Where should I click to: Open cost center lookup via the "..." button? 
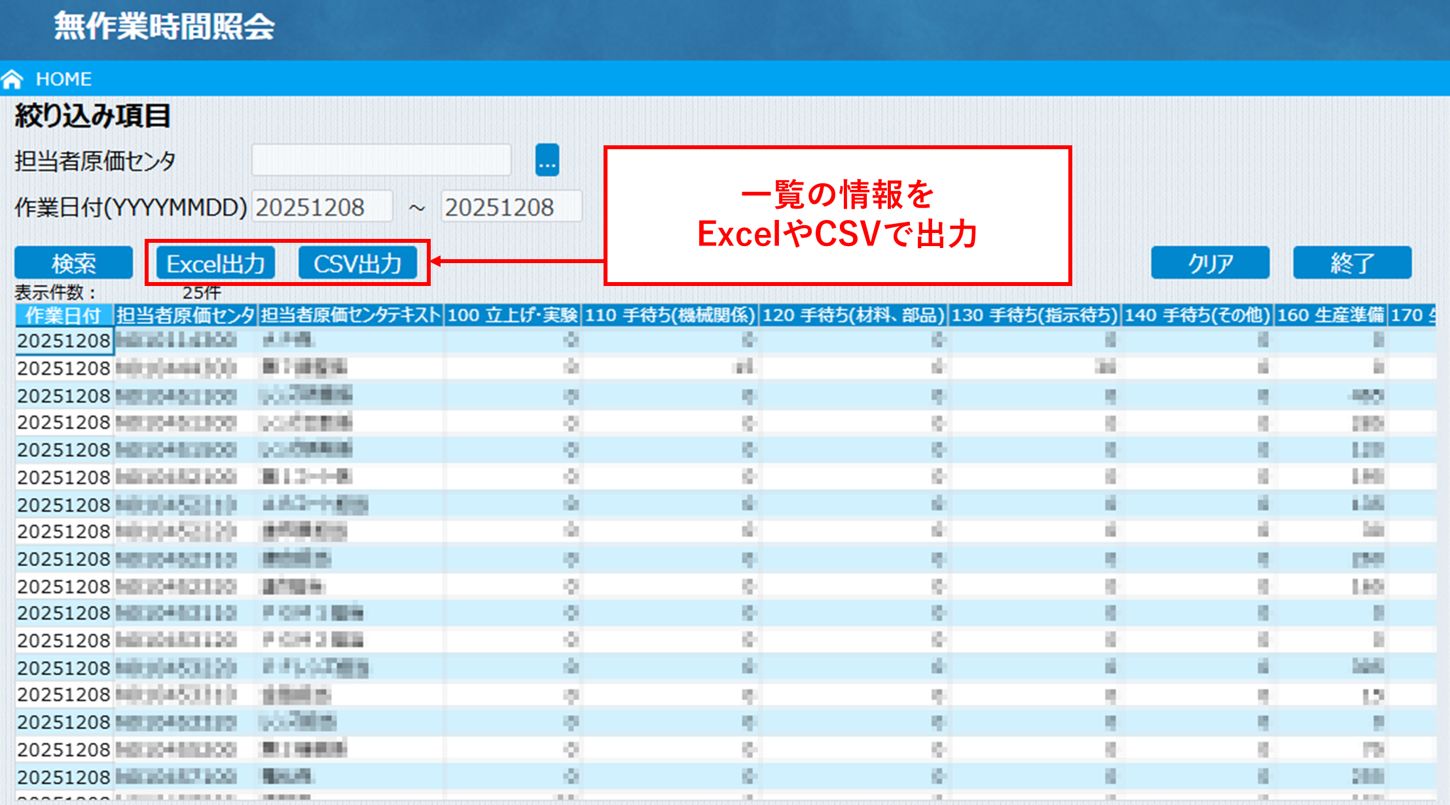pyautogui.click(x=546, y=159)
